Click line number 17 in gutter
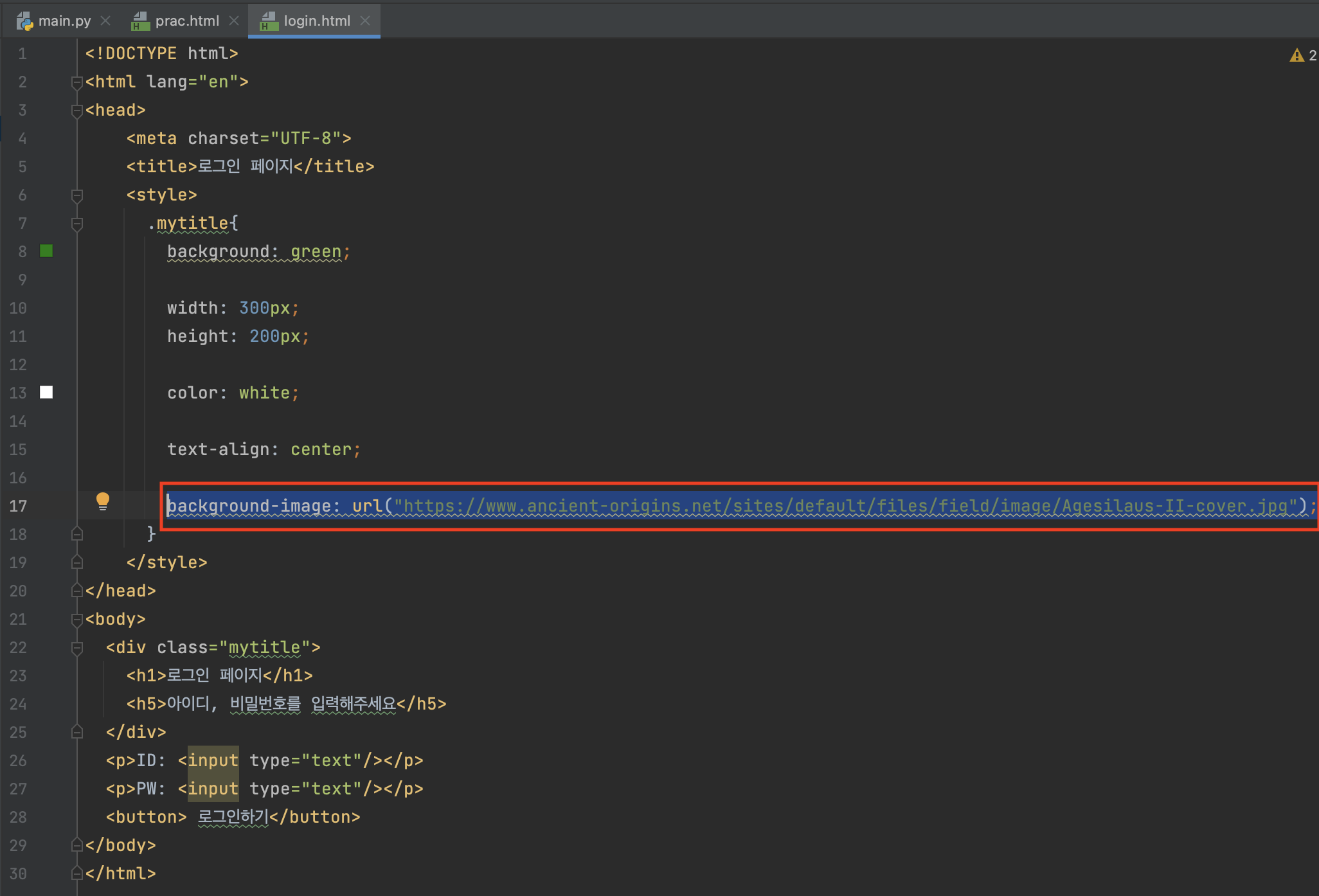Screen dimensions: 1319x896 [x=18, y=506]
